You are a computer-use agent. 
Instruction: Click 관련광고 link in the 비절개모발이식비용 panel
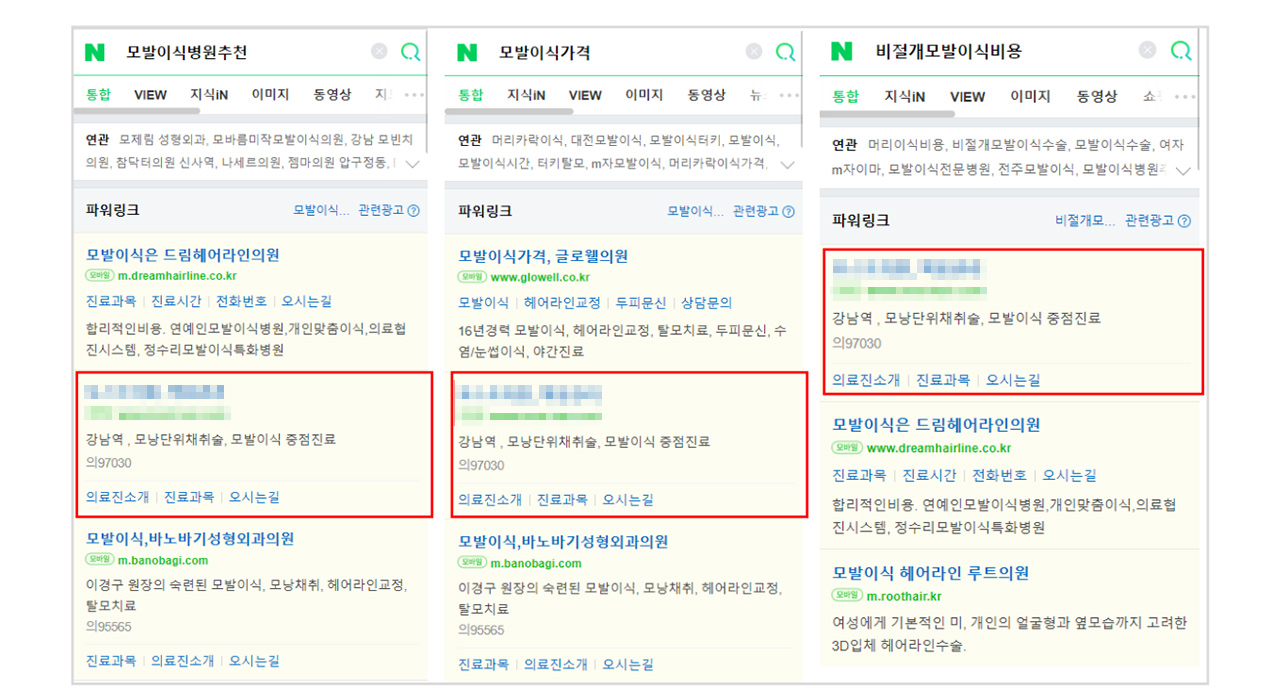pos(1150,221)
